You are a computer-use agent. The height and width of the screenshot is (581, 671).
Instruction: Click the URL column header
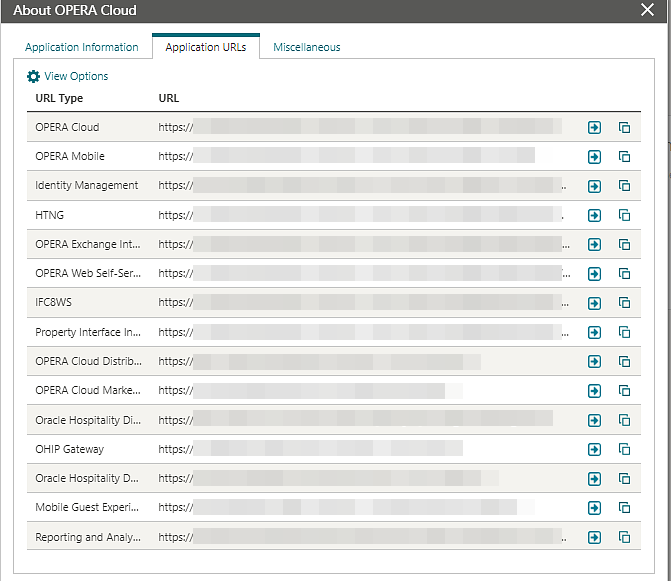click(169, 98)
